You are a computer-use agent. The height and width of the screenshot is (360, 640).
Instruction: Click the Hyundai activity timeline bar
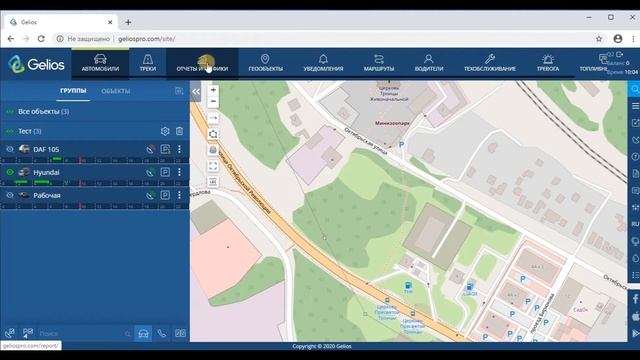pyautogui.click(x=94, y=183)
